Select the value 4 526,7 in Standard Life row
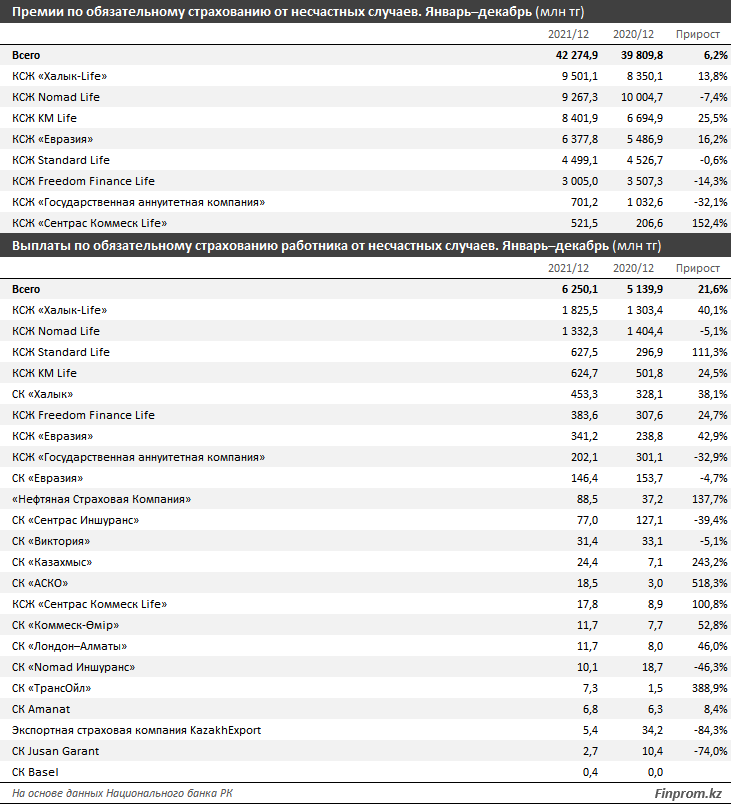The height and width of the screenshot is (804, 731). click(x=645, y=160)
